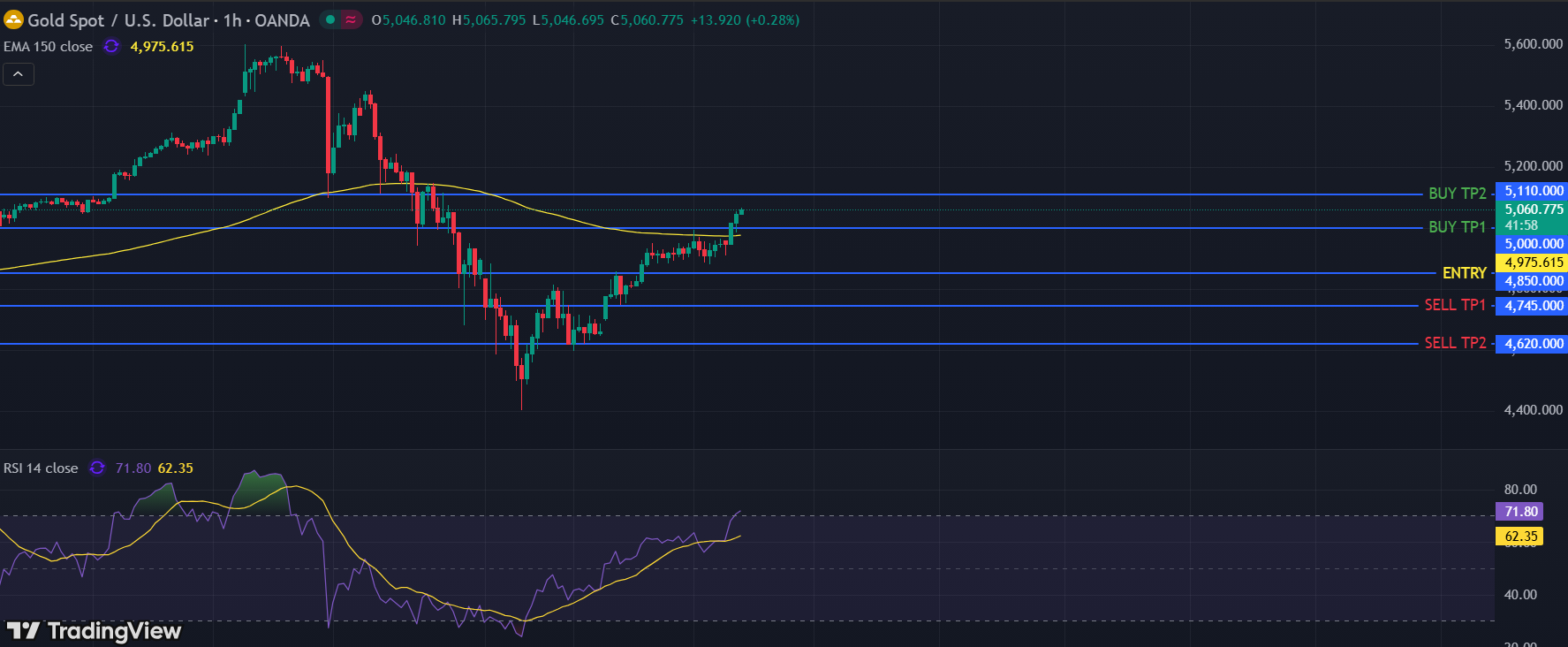The height and width of the screenshot is (647, 1568).
Task: Click the 5,110.000 price axis tag
Action: (x=1533, y=191)
